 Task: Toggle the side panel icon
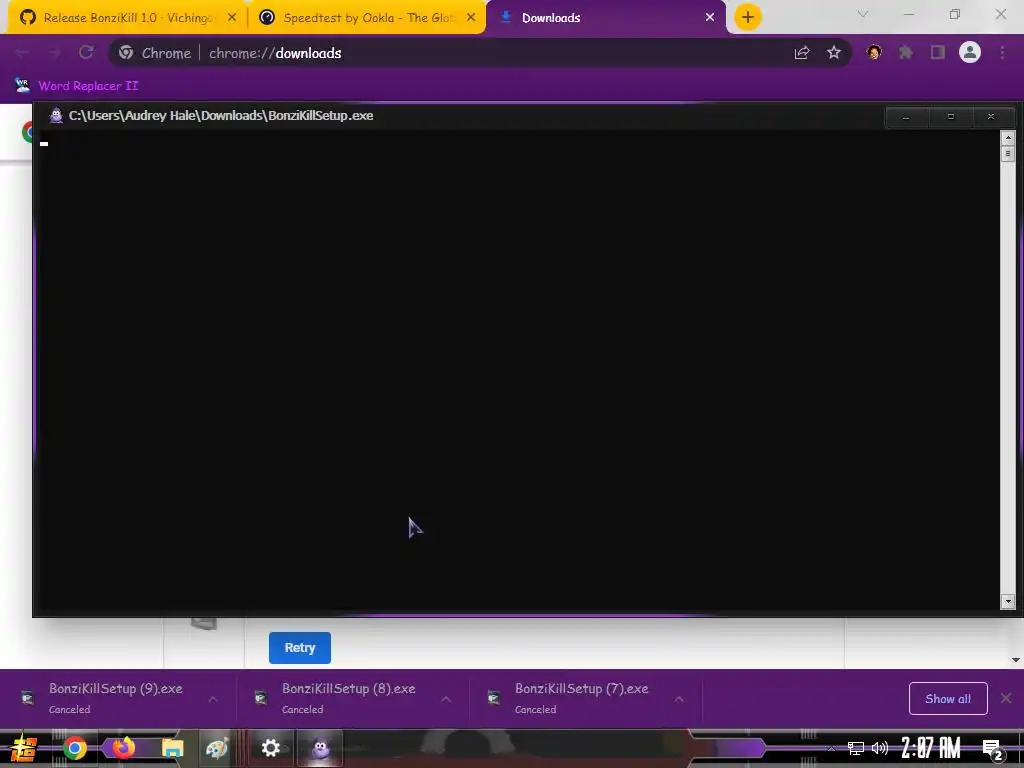(938, 53)
